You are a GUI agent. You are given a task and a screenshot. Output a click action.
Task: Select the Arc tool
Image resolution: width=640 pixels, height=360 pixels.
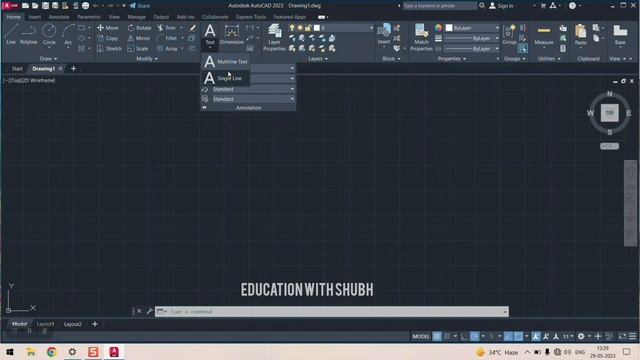[68, 34]
